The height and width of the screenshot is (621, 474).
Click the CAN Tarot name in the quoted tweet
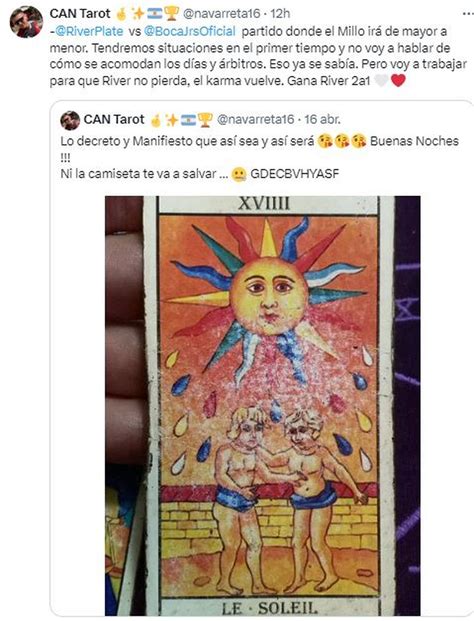pos(114,119)
